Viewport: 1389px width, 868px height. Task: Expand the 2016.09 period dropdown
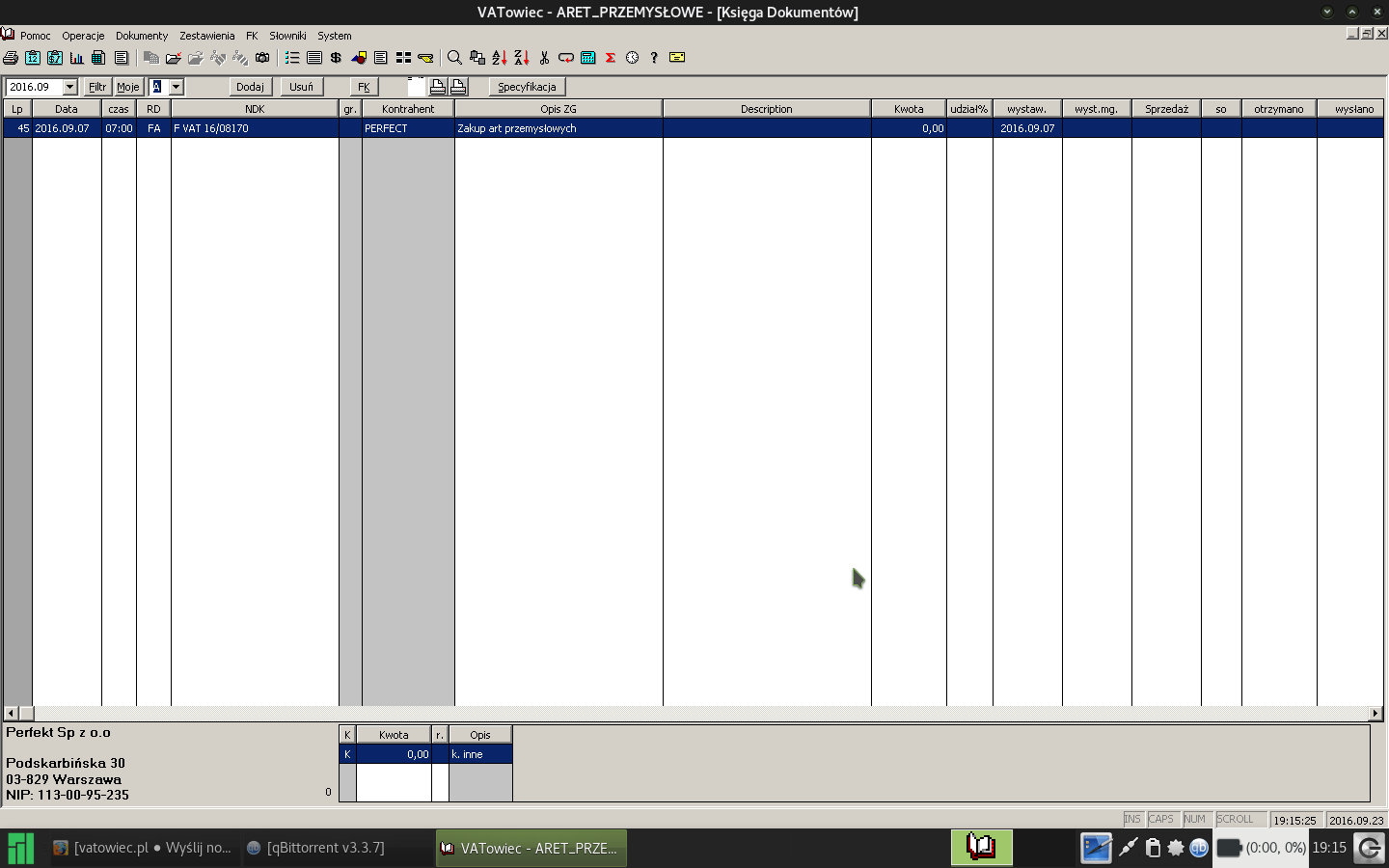(x=69, y=87)
